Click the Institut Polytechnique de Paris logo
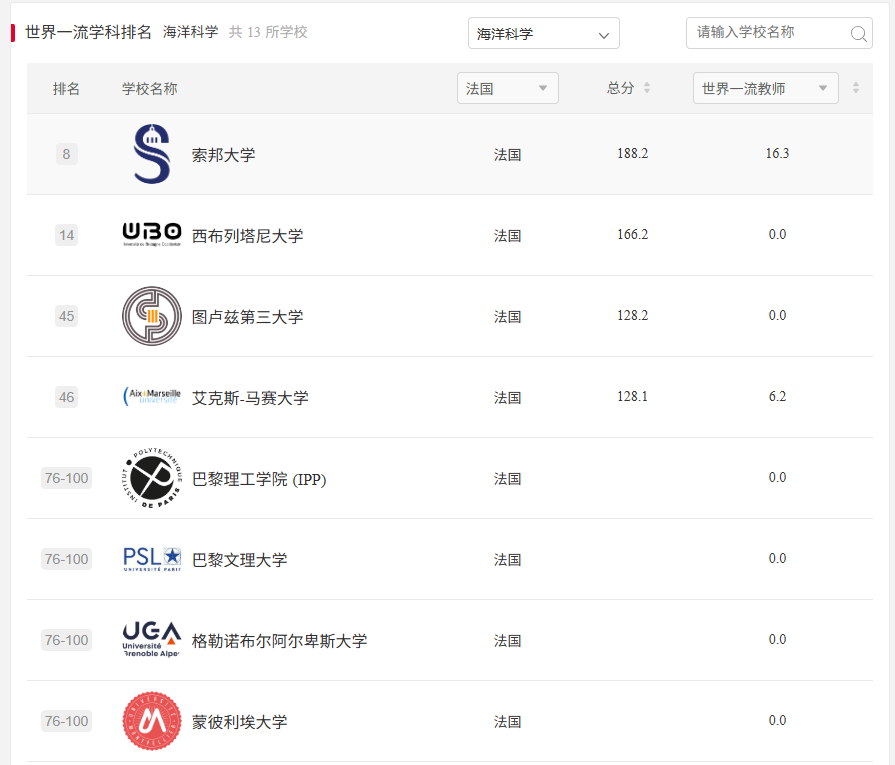The image size is (895, 765). (x=151, y=477)
